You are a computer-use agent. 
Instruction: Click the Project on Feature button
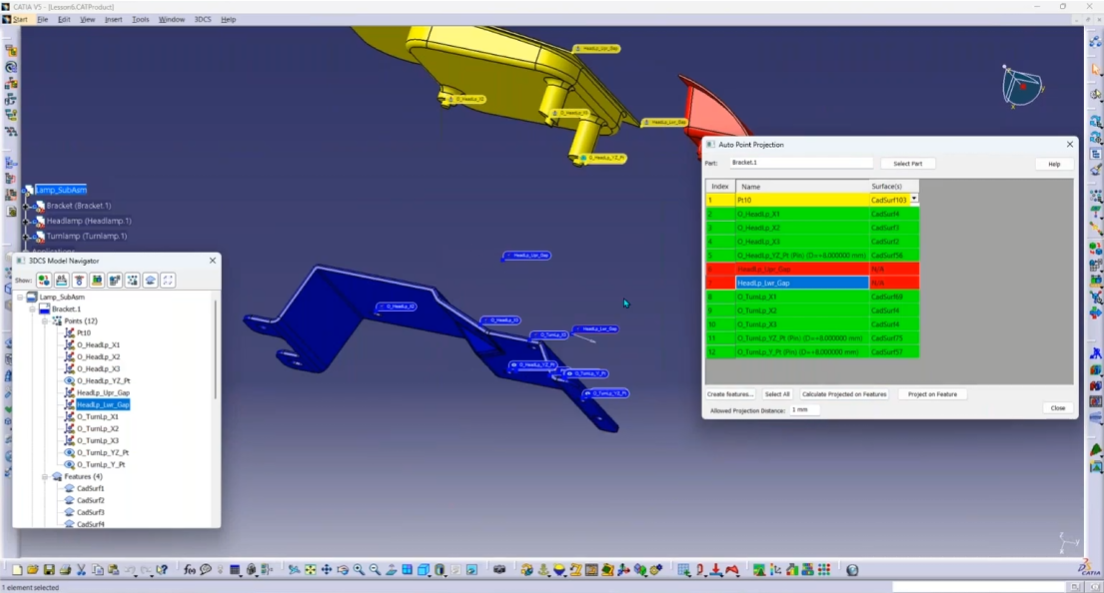click(932, 394)
